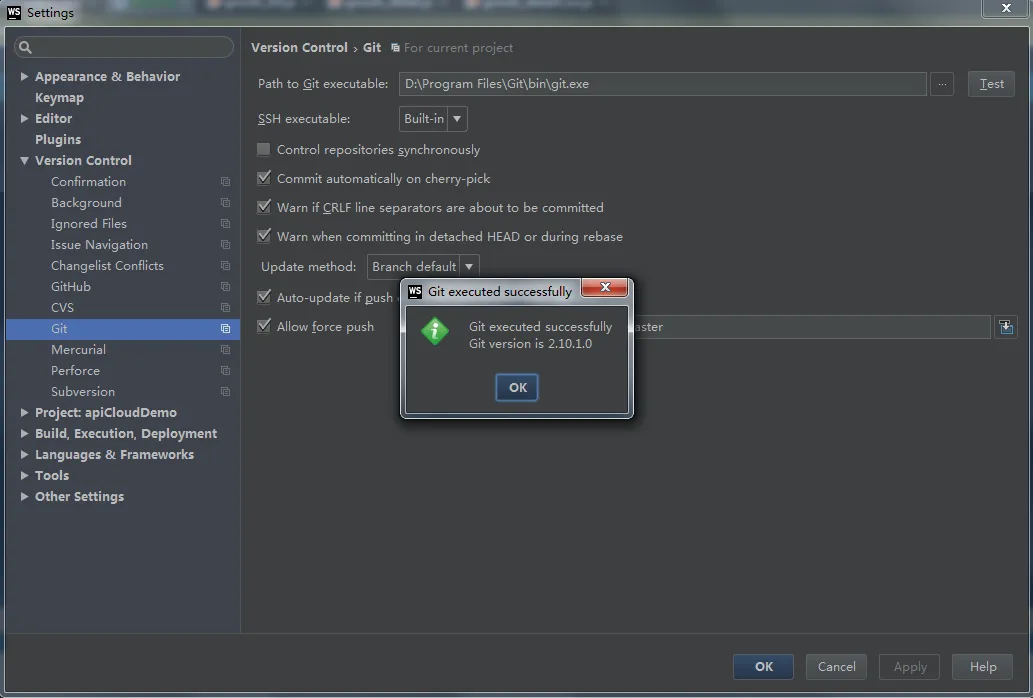
Task: Enable Control repositories synchronously checkbox
Action: [264, 149]
